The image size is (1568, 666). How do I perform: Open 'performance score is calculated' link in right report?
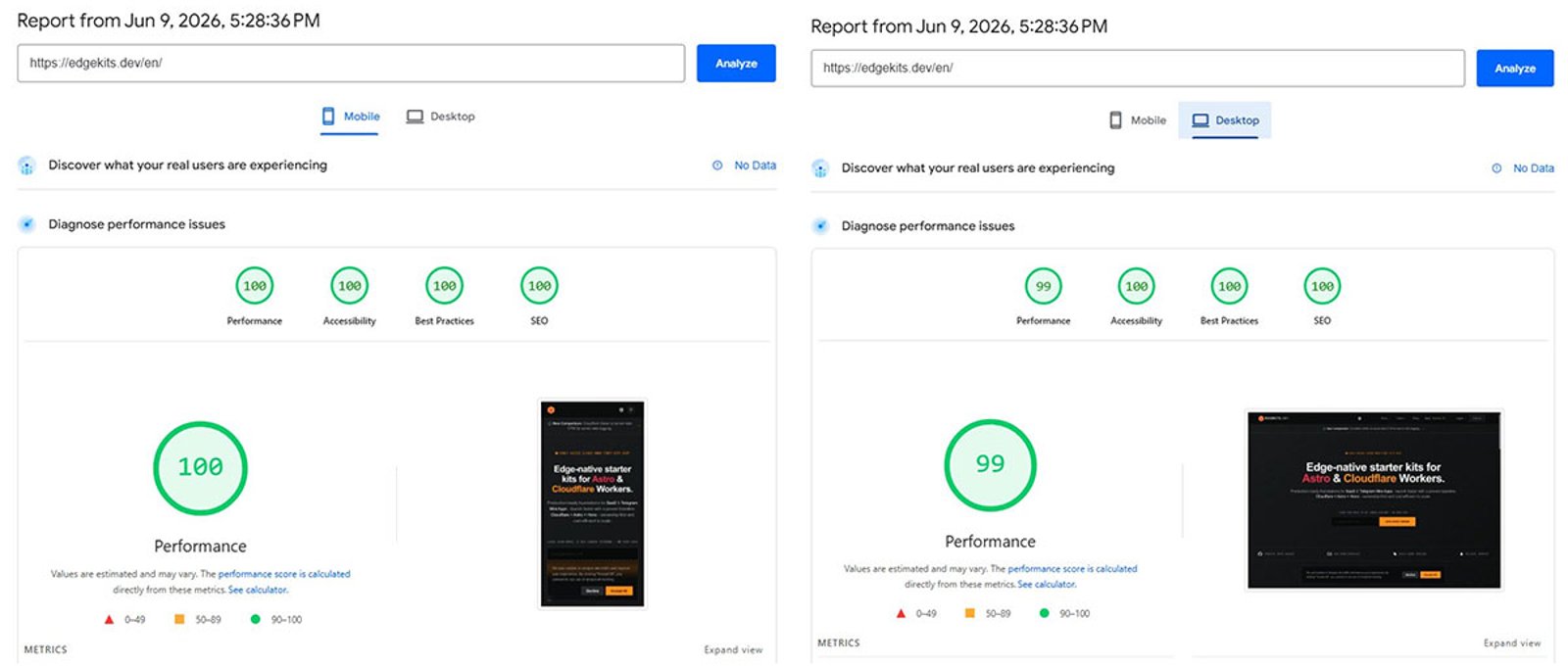tap(1073, 569)
